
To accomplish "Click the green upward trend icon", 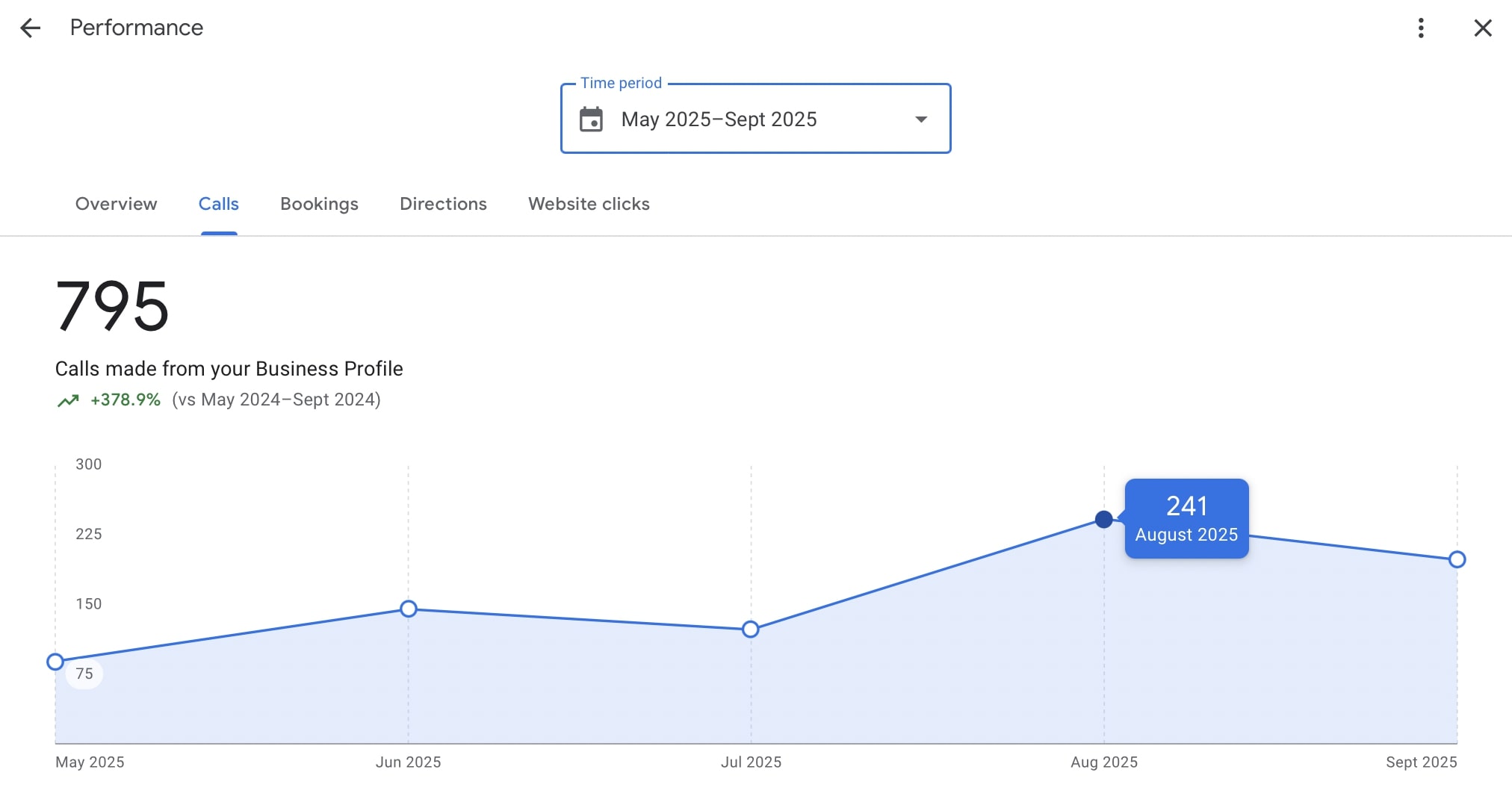I will tap(68, 401).
